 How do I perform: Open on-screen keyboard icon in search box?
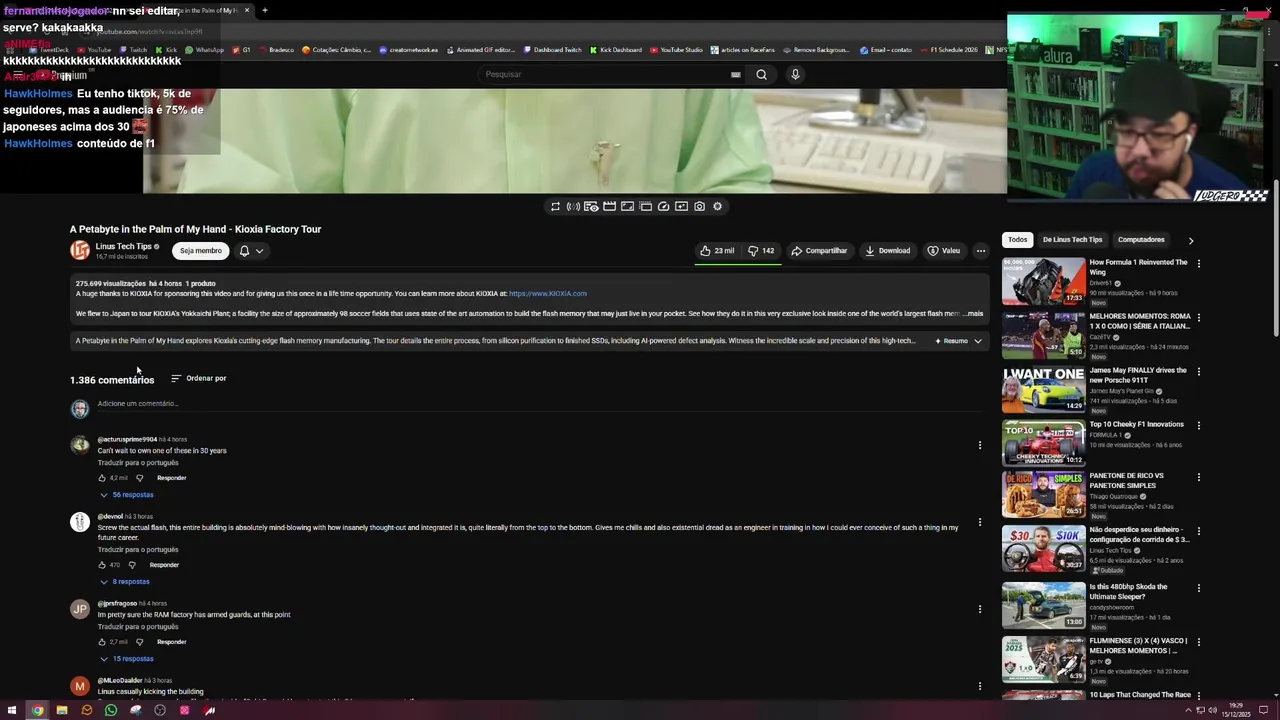point(735,74)
